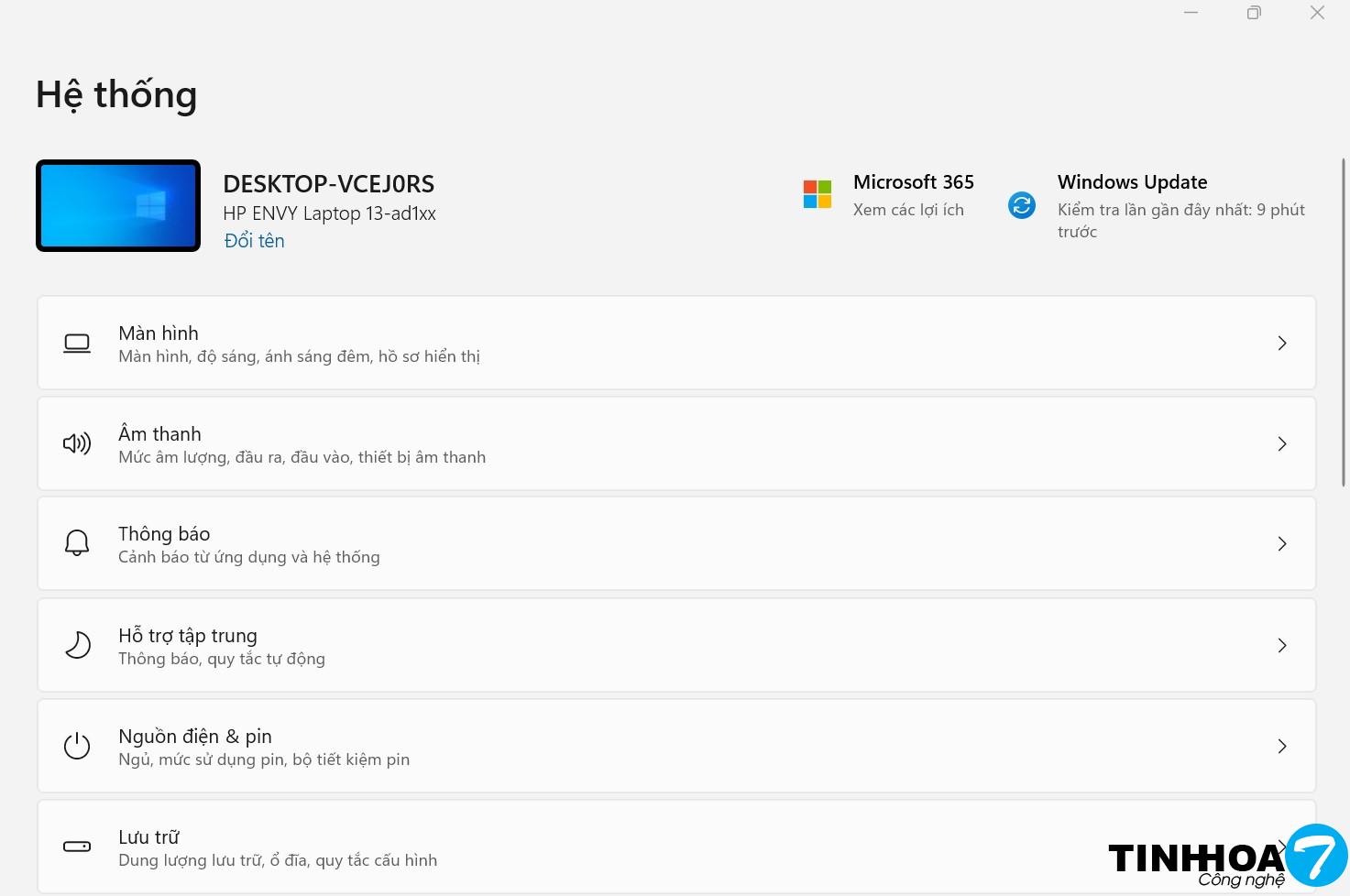Expand Màn hình using its right chevron
The image size is (1350, 896).
click(1282, 344)
